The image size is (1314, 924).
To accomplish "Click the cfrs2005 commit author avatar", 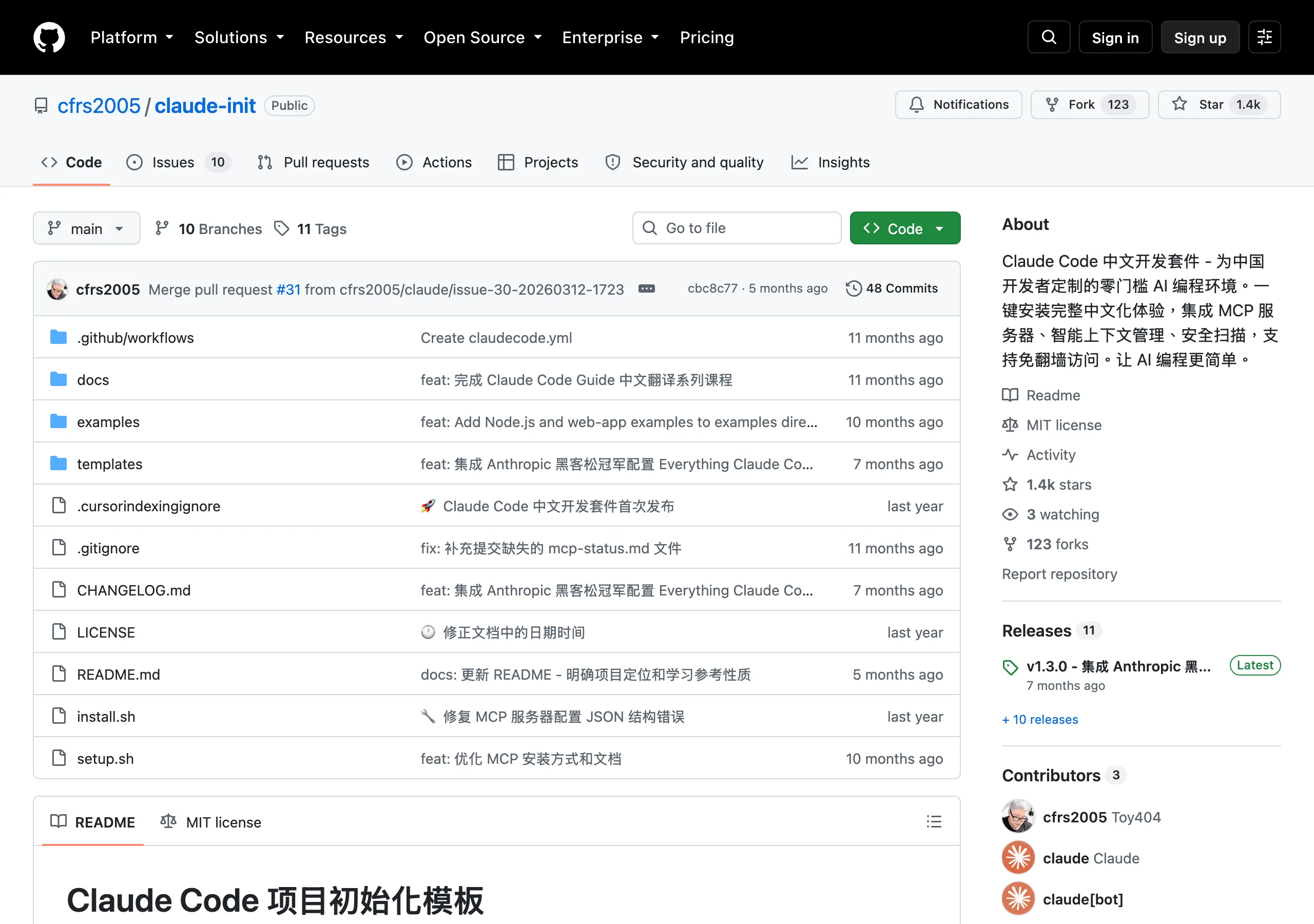I will [57, 289].
